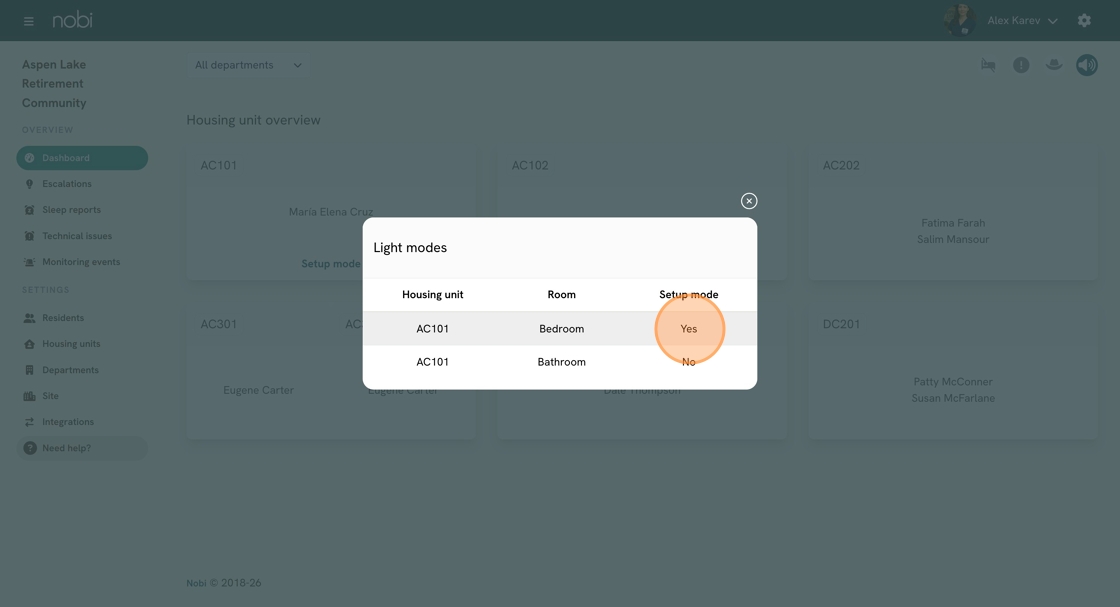Click the lamp icon in top toolbar

pyautogui.click(x=1054, y=65)
